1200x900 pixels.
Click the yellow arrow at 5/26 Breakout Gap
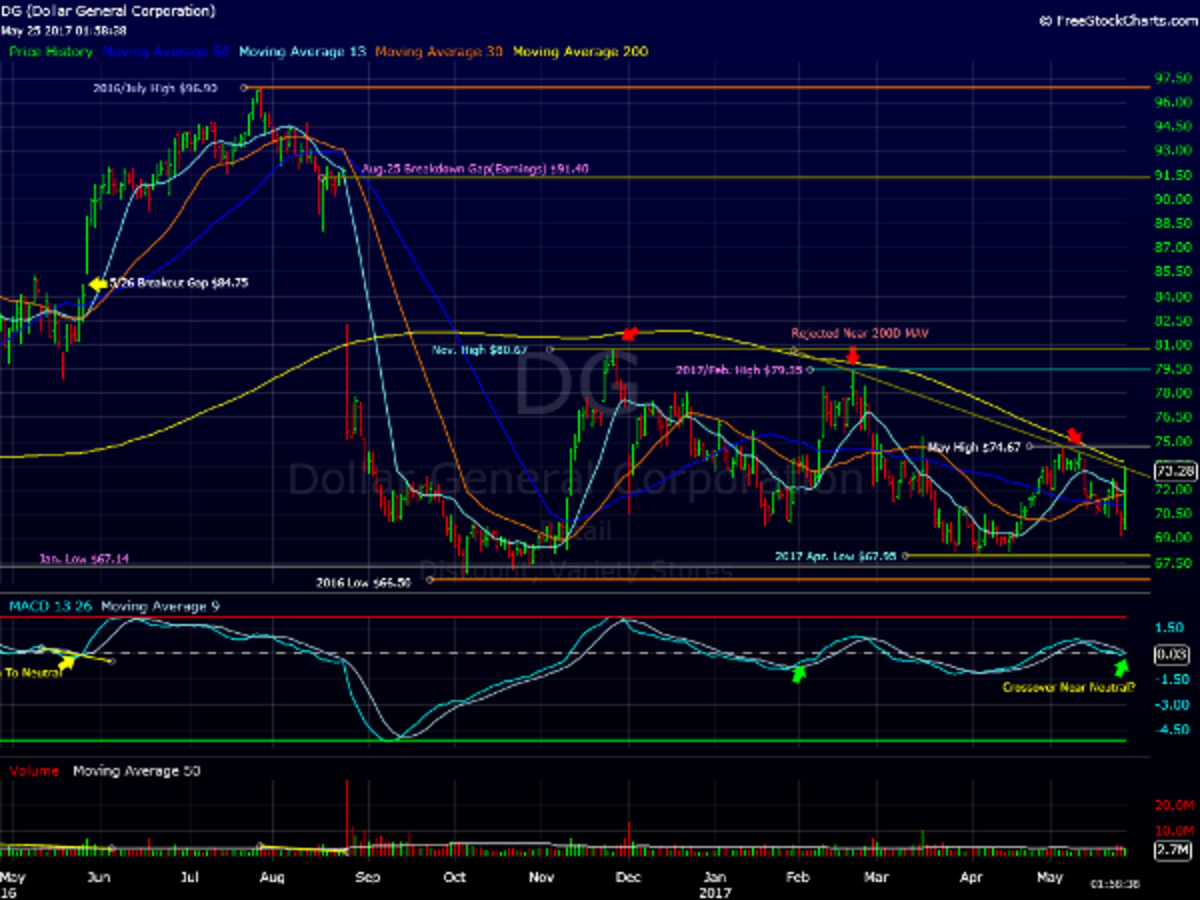click(x=97, y=284)
